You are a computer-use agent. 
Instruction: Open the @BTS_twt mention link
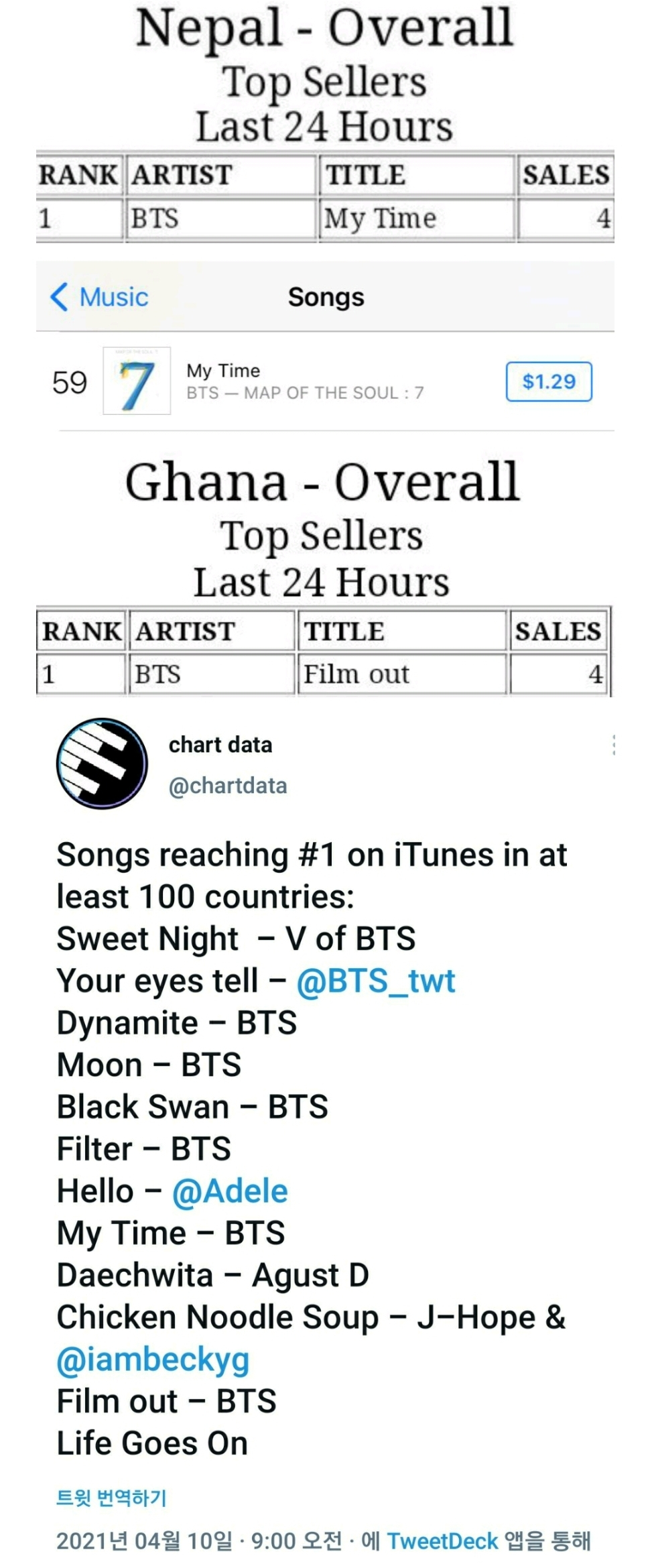click(x=375, y=981)
